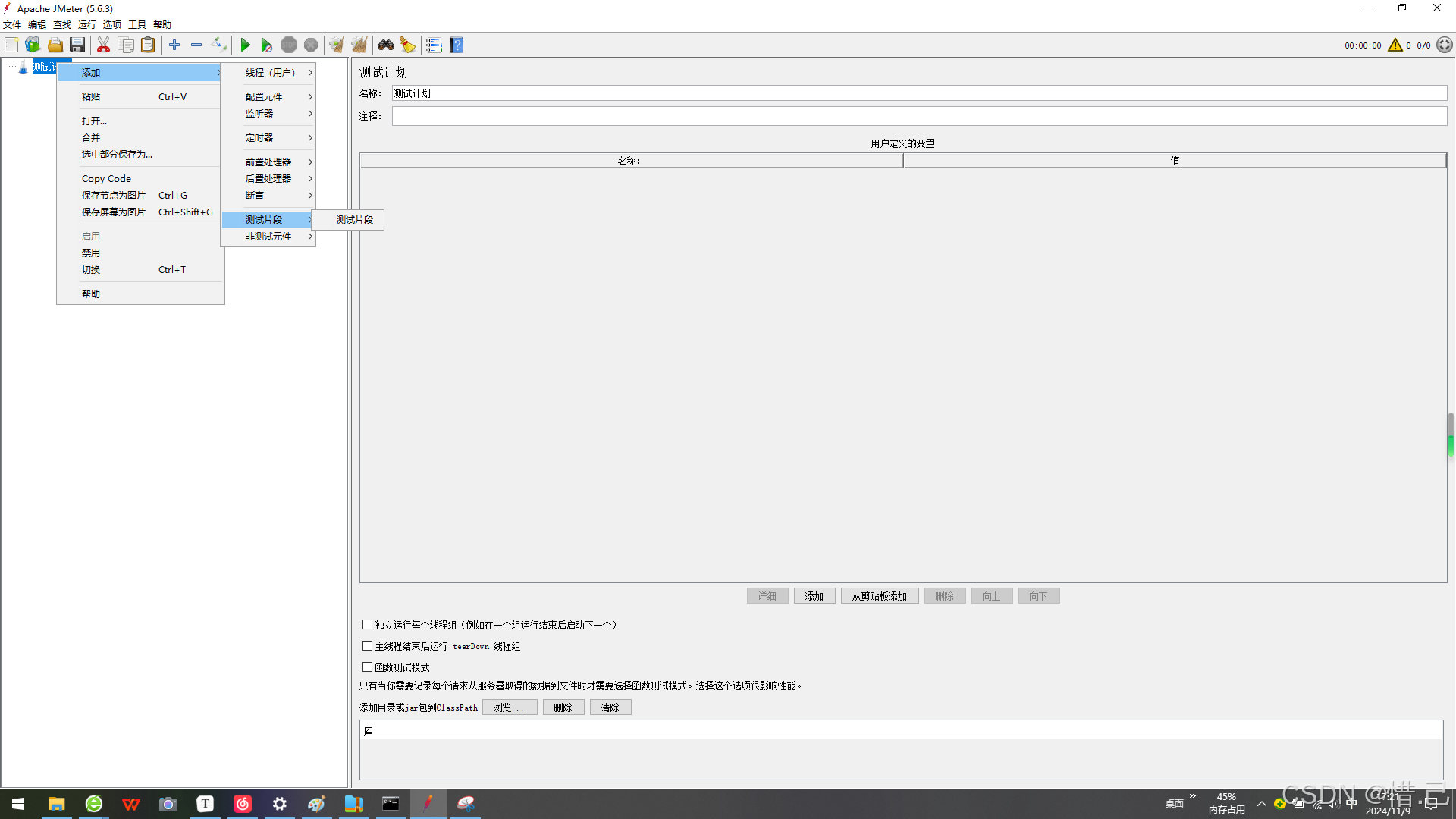Screen dimensions: 1456x819
Task: Toggle the functional test mode checkbox
Action: coord(368,667)
